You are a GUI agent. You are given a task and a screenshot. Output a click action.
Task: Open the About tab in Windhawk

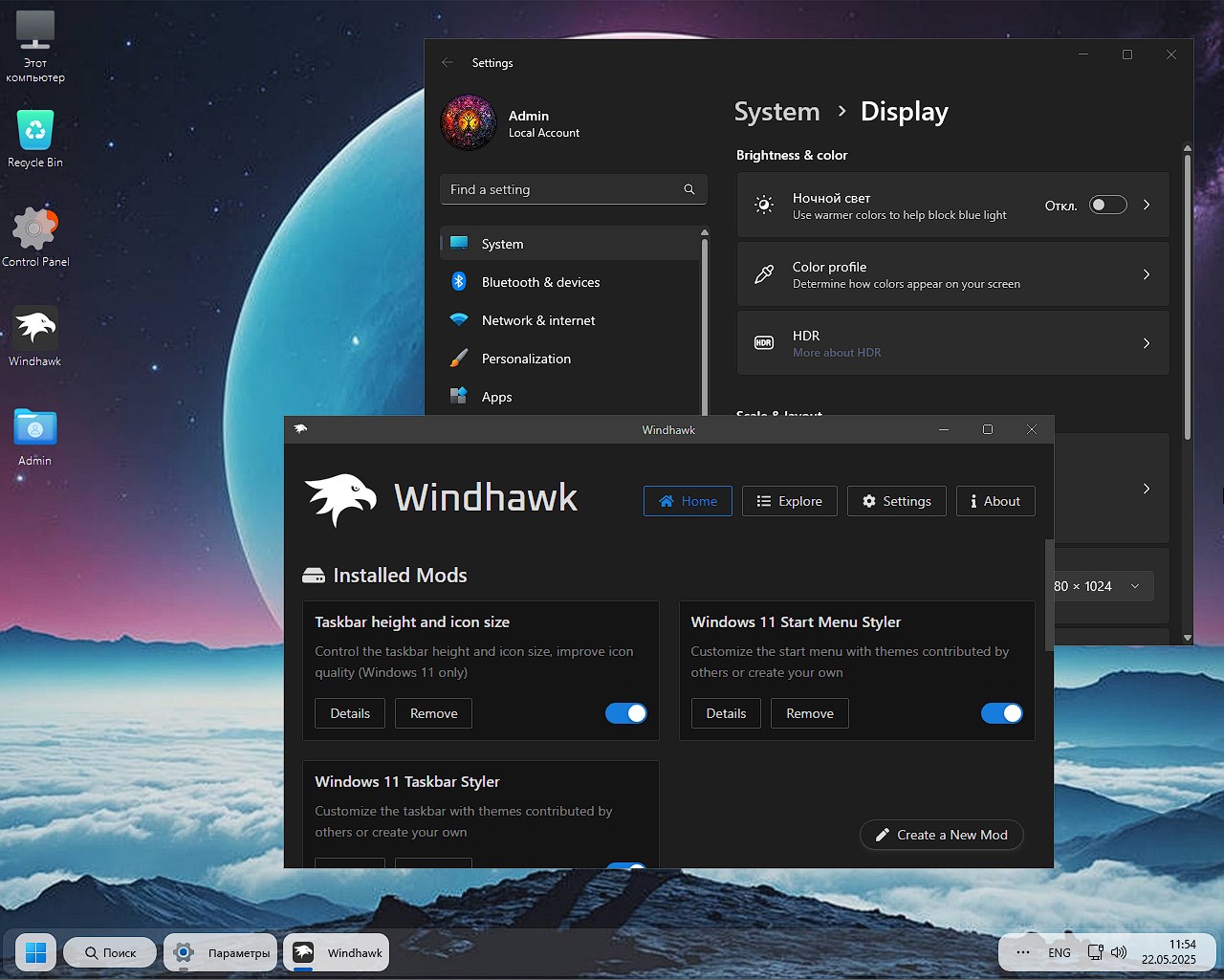(995, 501)
